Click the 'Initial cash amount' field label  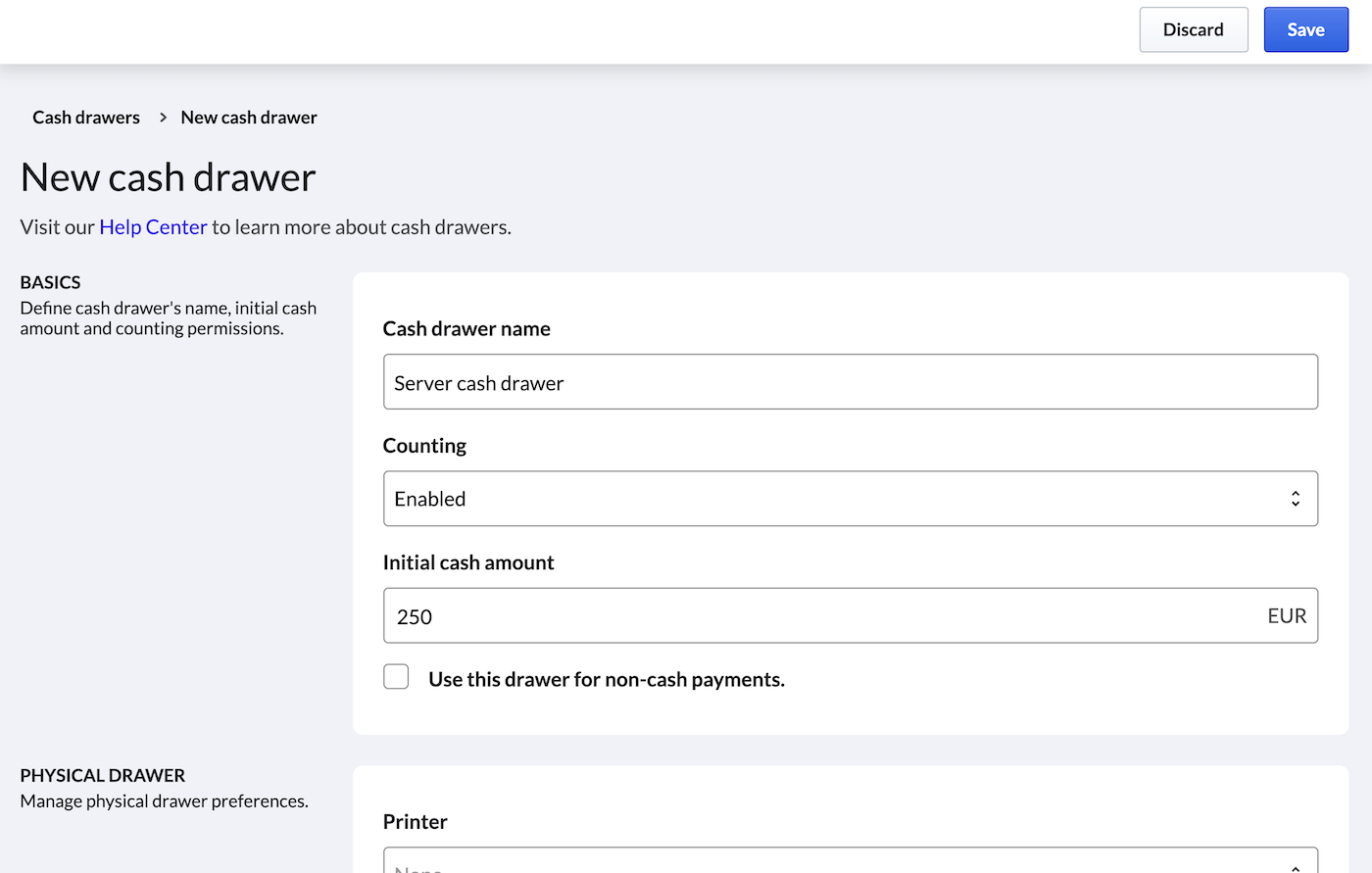(468, 562)
